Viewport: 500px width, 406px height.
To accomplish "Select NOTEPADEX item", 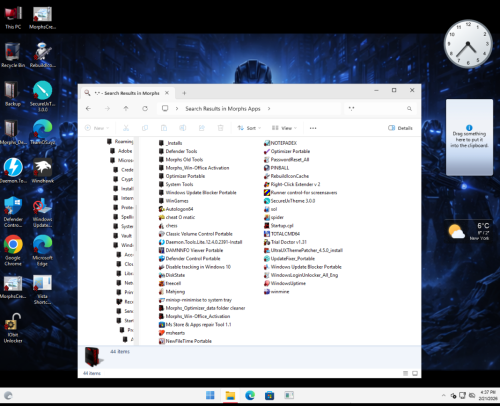I will pos(280,143).
